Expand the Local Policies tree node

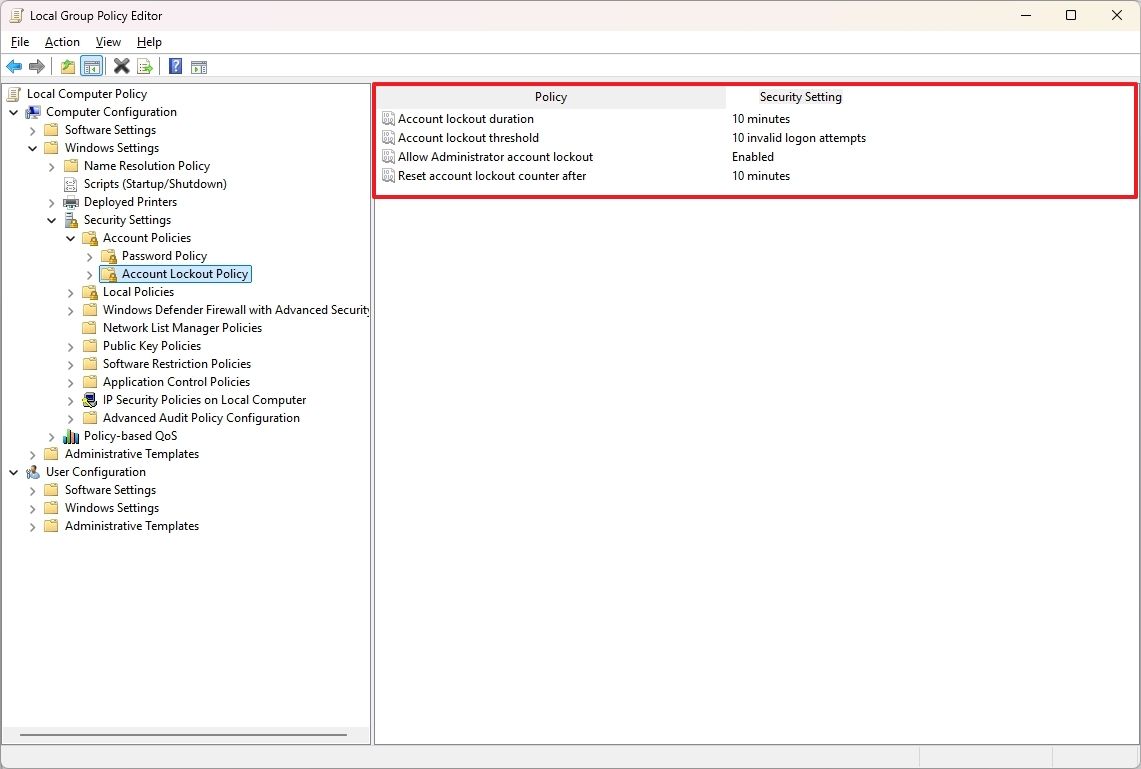tap(68, 292)
